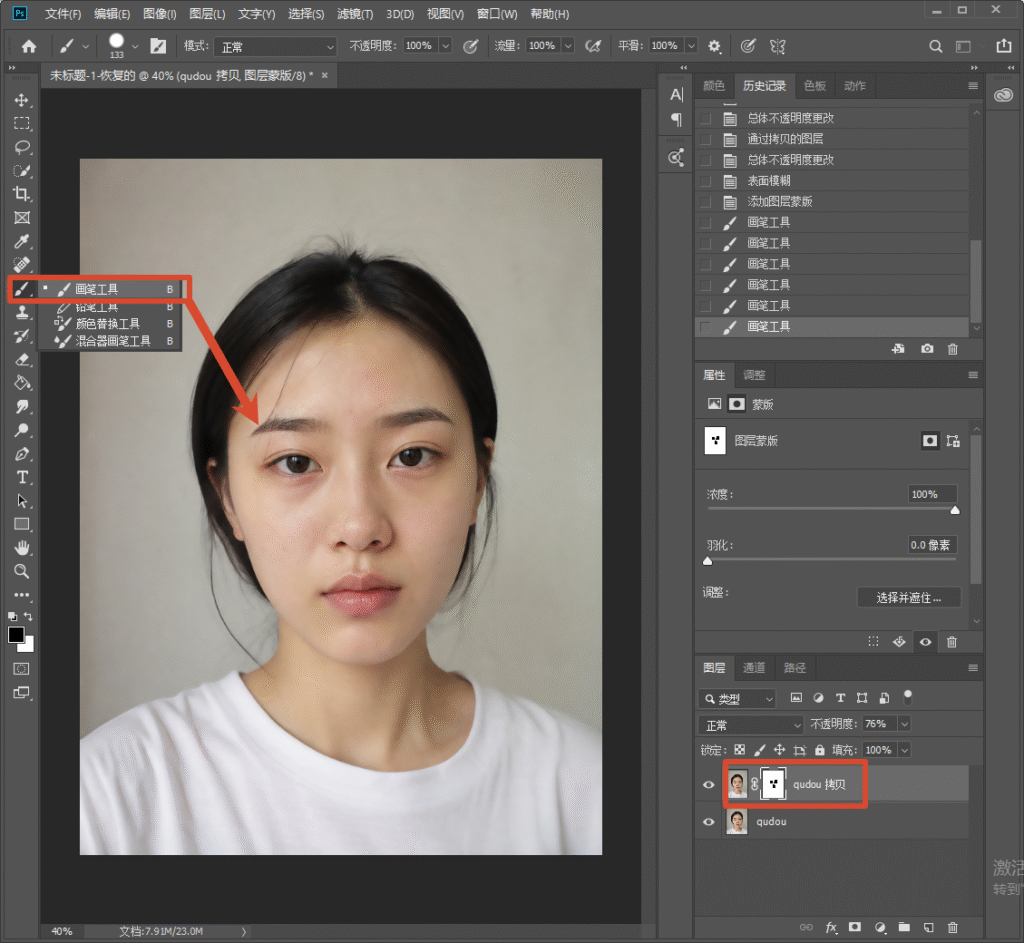This screenshot has height=943, width=1024.
Task: Switch to the 路径 tab
Action: tap(794, 667)
